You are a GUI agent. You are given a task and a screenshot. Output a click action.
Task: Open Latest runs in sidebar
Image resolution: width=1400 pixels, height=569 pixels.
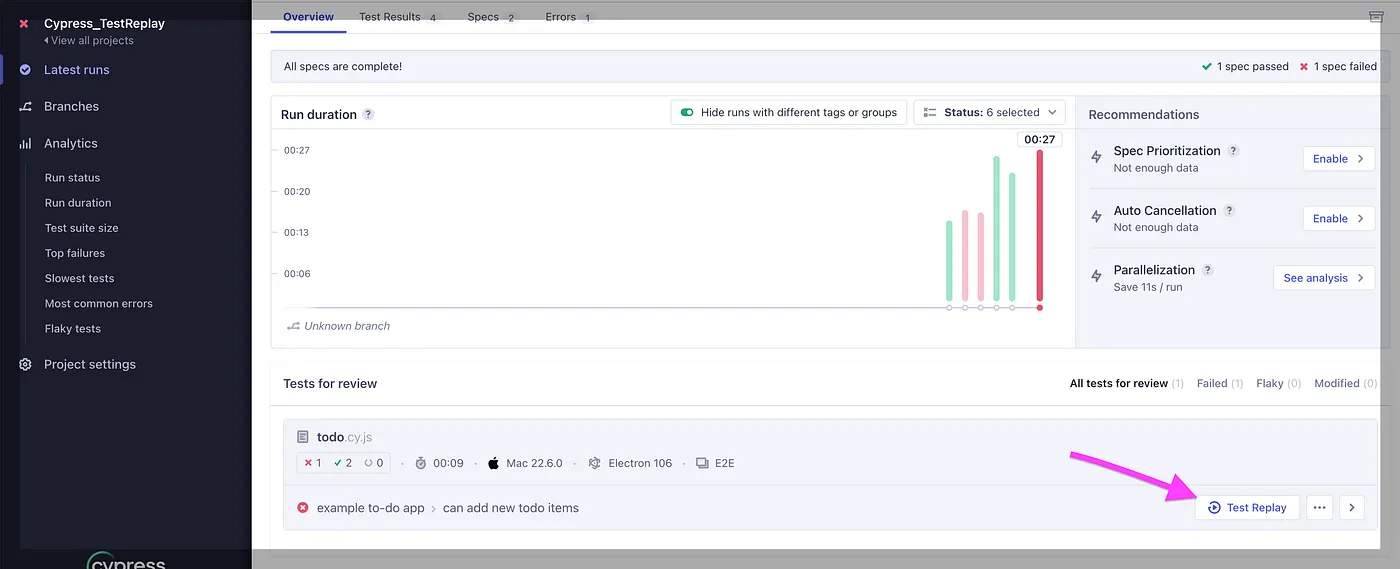pyautogui.click(x=77, y=70)
